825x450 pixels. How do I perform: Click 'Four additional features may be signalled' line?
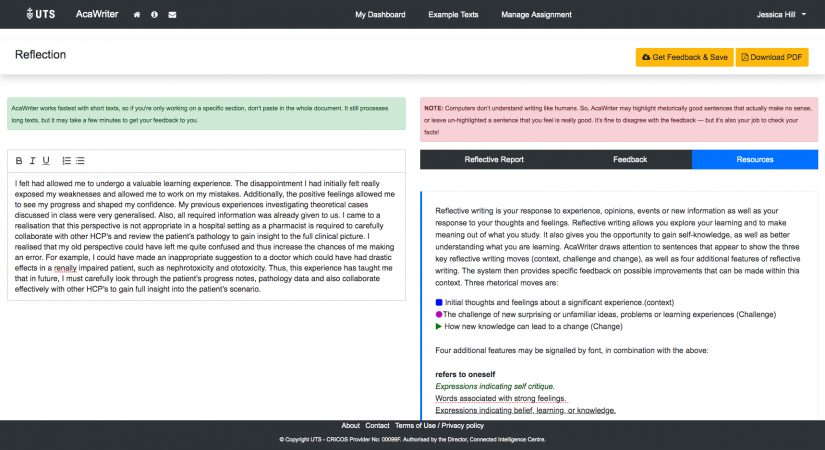[x=571, y=351]
